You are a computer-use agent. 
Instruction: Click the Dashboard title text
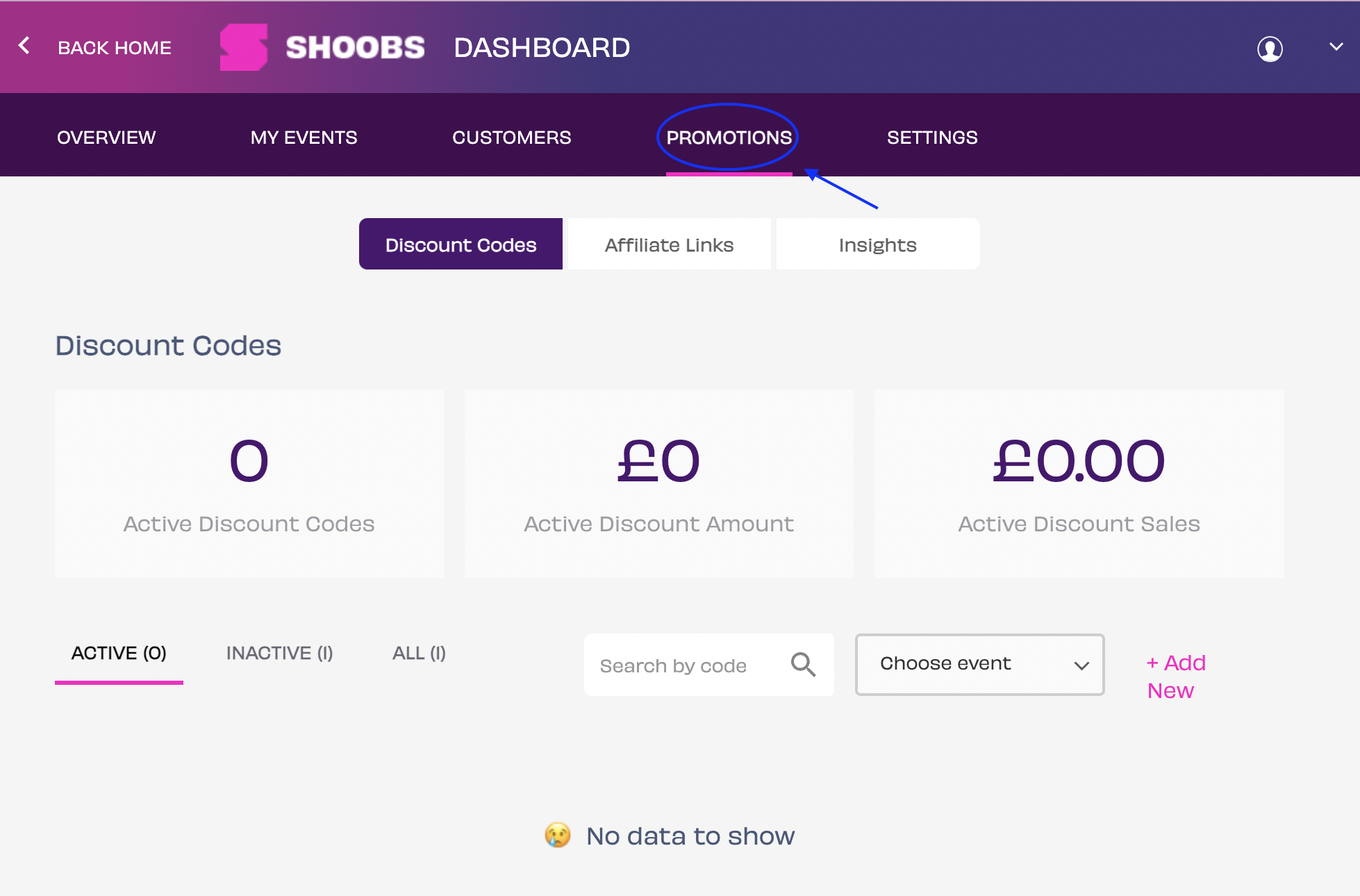(x=542, y=48)
